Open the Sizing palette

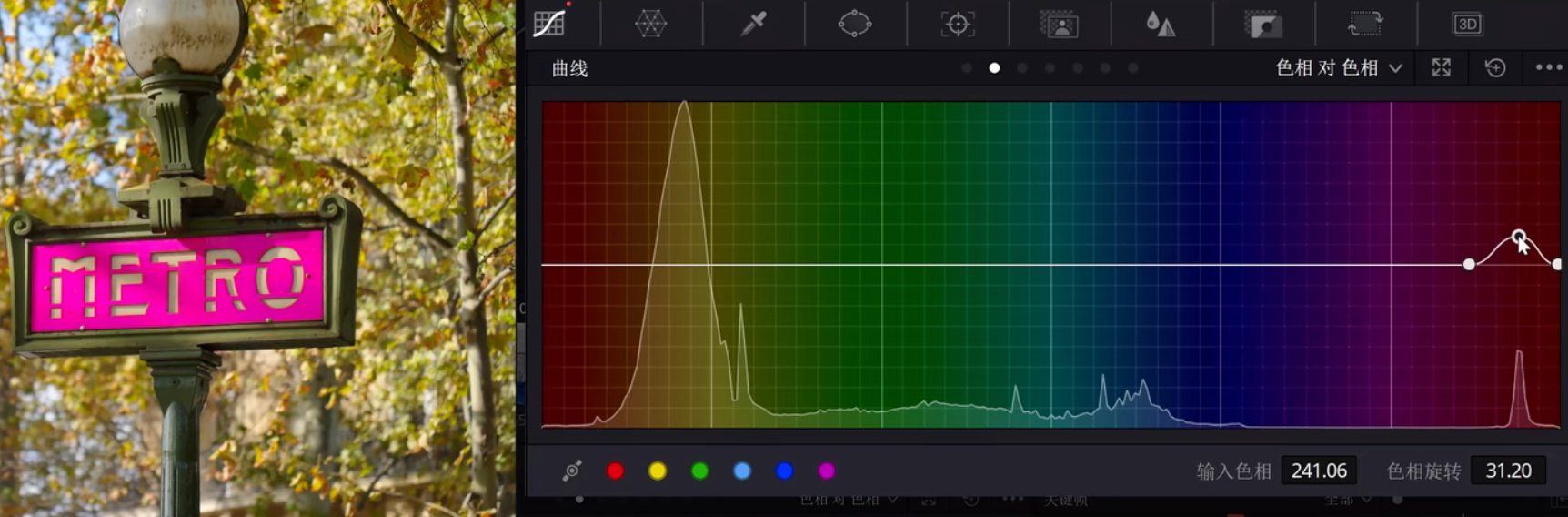1365,24
